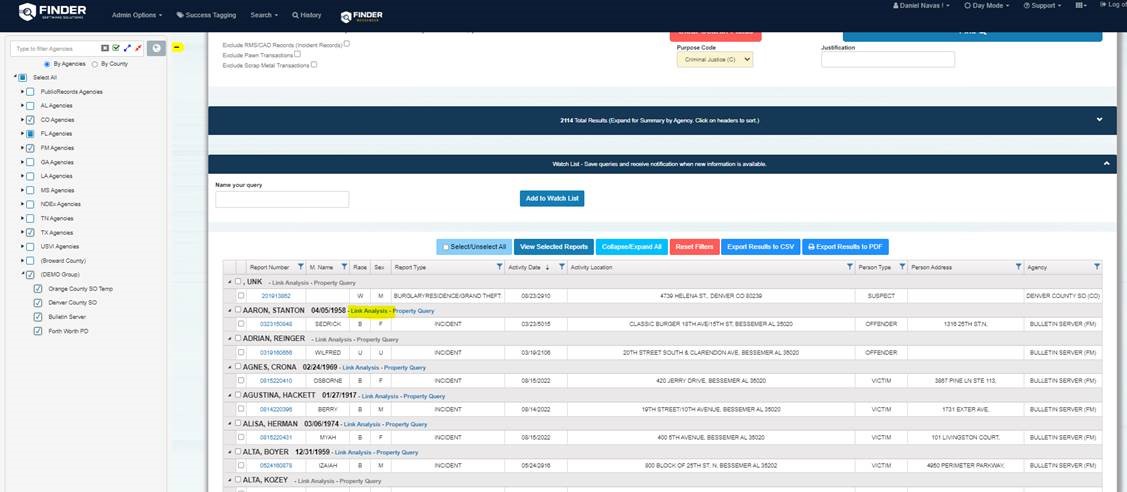Expand the Total Results summary chevron

point(1099,120)
